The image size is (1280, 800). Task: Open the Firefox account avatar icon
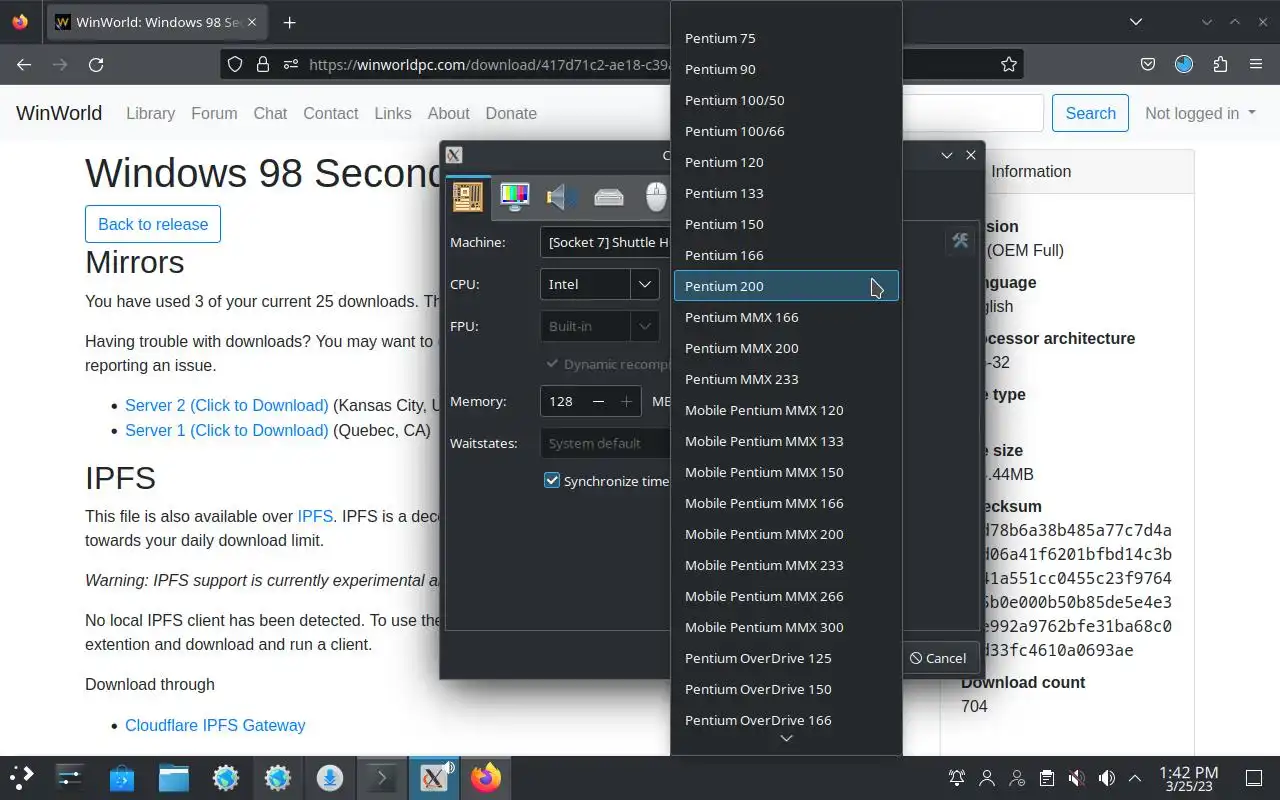point(1184,64)
